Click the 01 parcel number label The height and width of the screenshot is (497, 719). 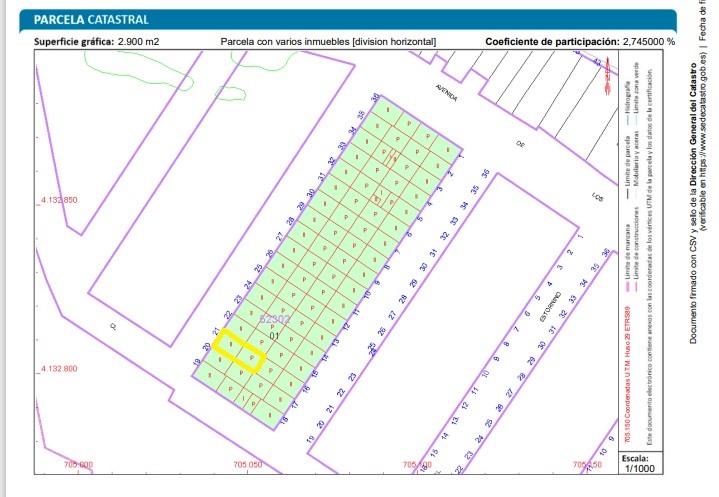coord(274,336)
